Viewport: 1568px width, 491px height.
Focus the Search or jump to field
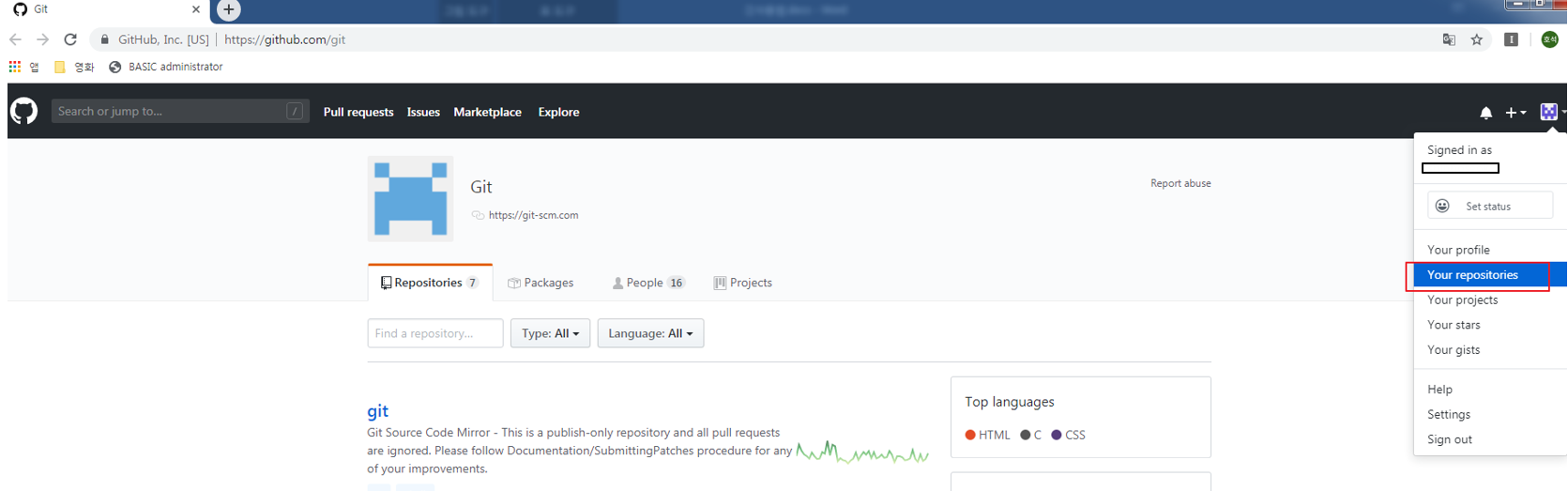180,111
